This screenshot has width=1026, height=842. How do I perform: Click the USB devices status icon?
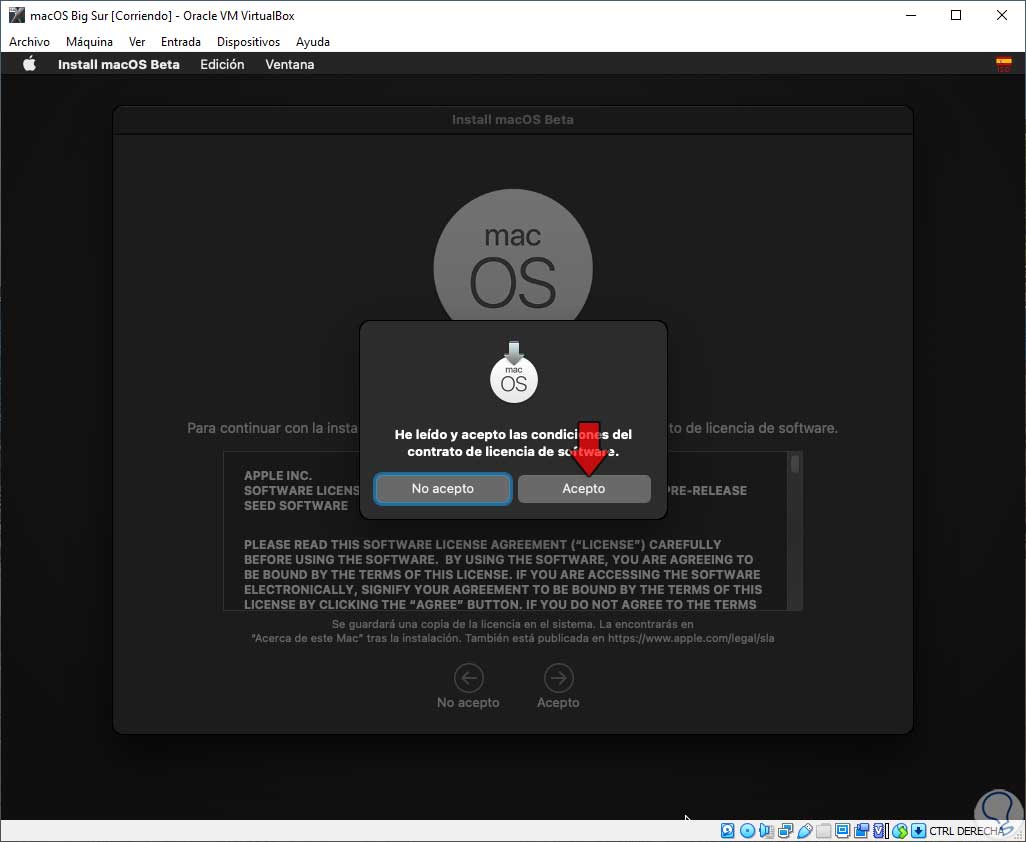(805, 831)
